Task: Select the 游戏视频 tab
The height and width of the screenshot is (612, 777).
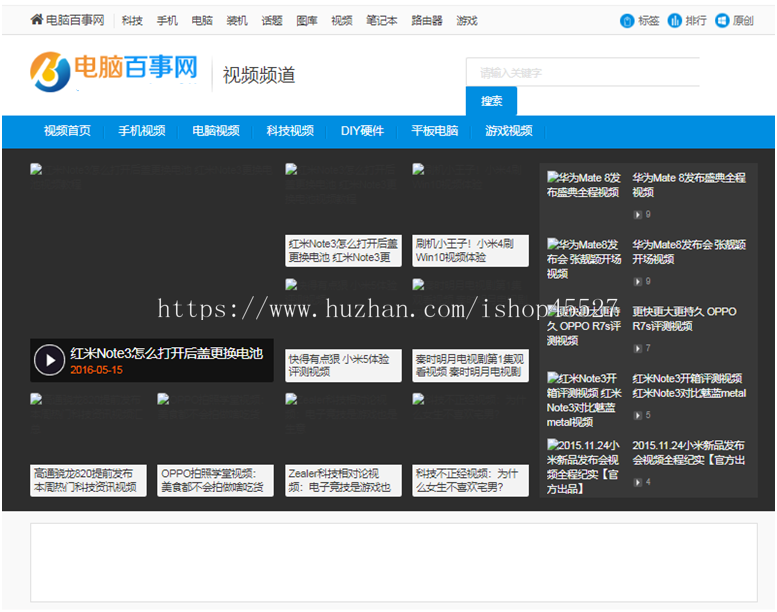Action: coord(509,131)
